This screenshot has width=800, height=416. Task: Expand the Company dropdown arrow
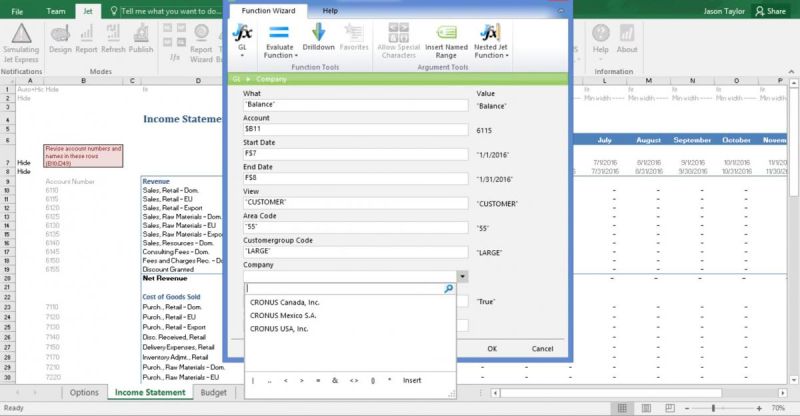click(462, 277)
